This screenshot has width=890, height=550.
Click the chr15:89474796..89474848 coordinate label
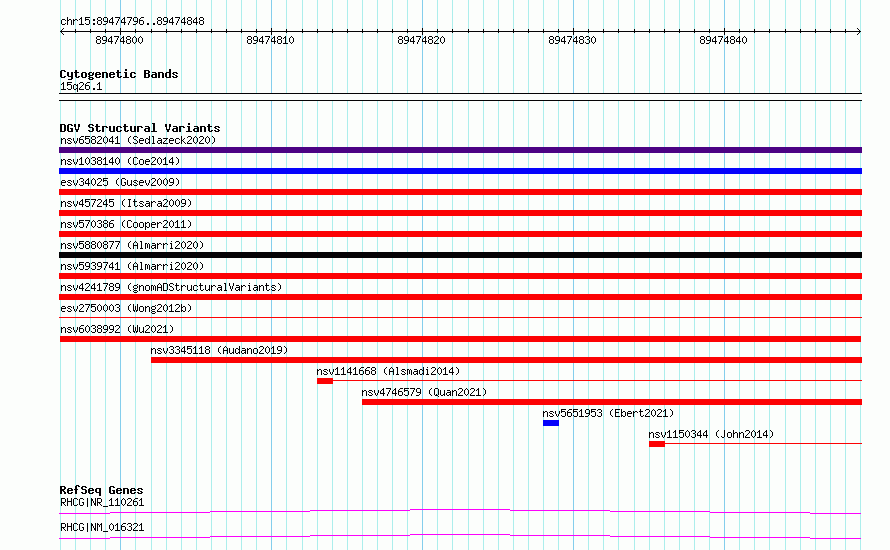(132, 21)
